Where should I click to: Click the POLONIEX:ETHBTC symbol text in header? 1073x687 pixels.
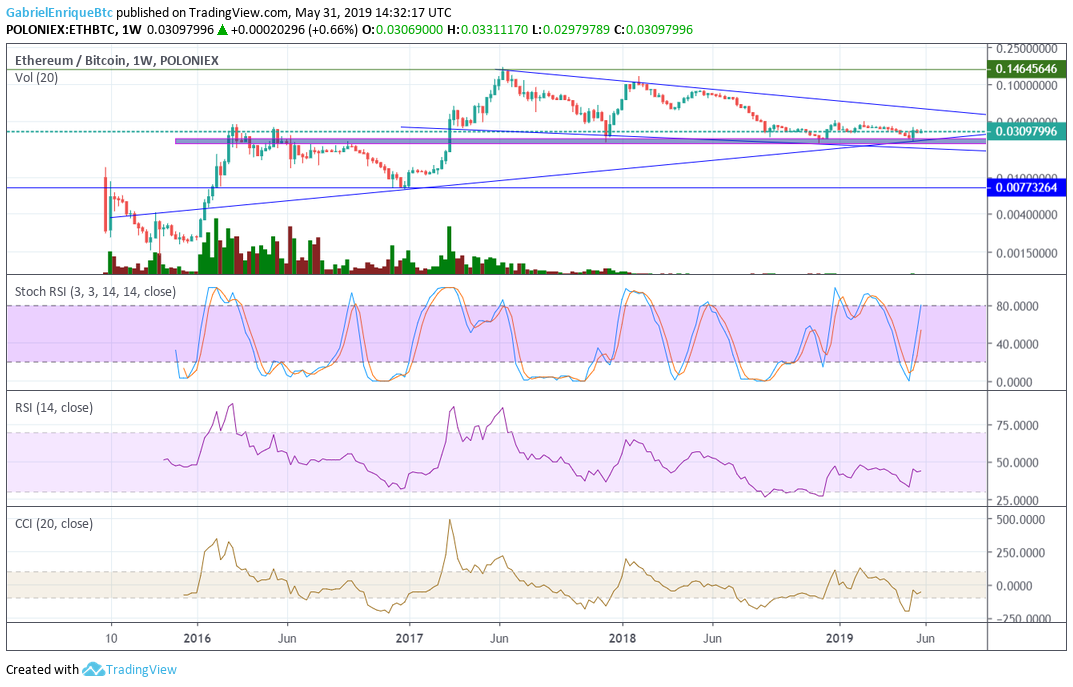(60, 29)
